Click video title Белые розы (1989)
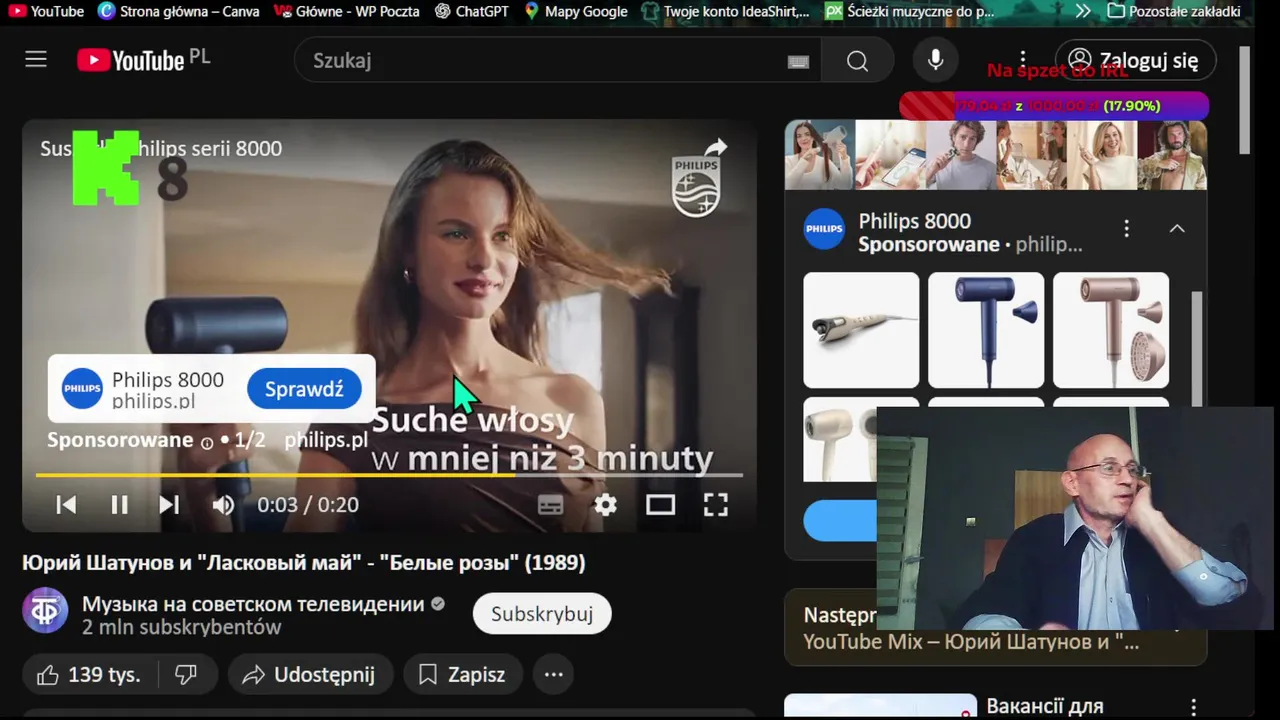 point(304,563)
